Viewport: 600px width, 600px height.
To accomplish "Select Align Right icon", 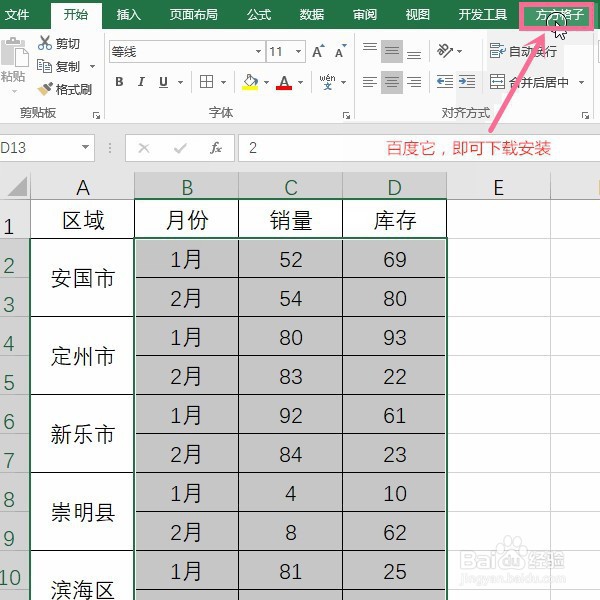I will click(x=414, y=82).
